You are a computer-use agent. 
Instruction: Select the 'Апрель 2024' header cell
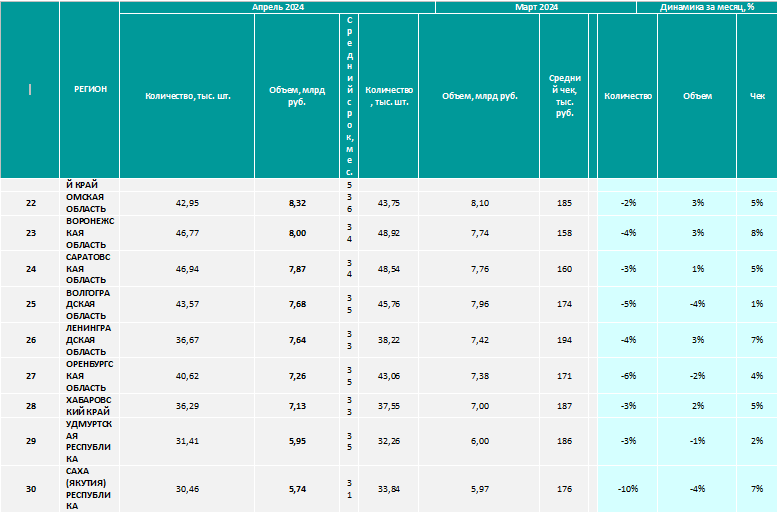277,7
